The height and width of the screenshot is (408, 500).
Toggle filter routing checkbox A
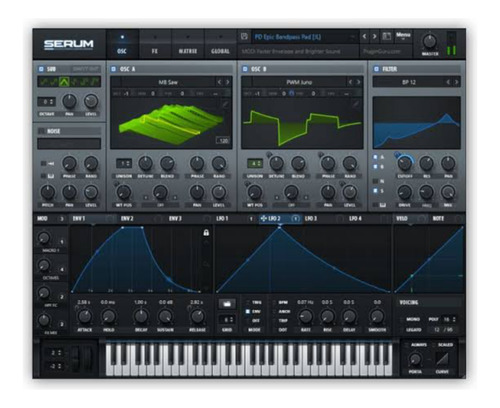point(375,157)
